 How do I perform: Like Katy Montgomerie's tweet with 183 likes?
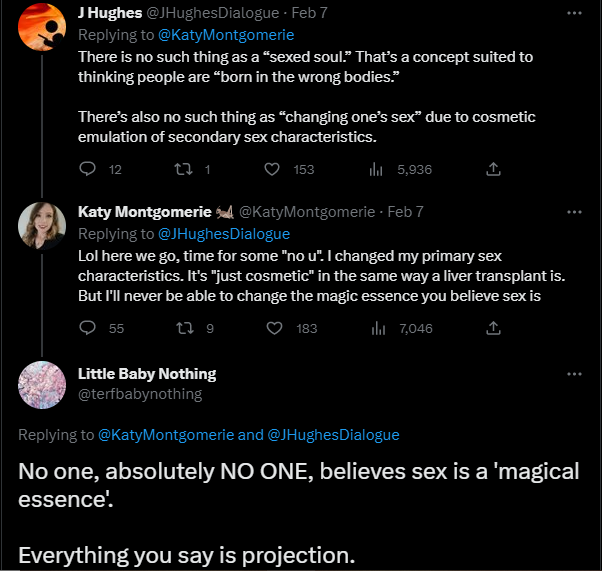272,328
